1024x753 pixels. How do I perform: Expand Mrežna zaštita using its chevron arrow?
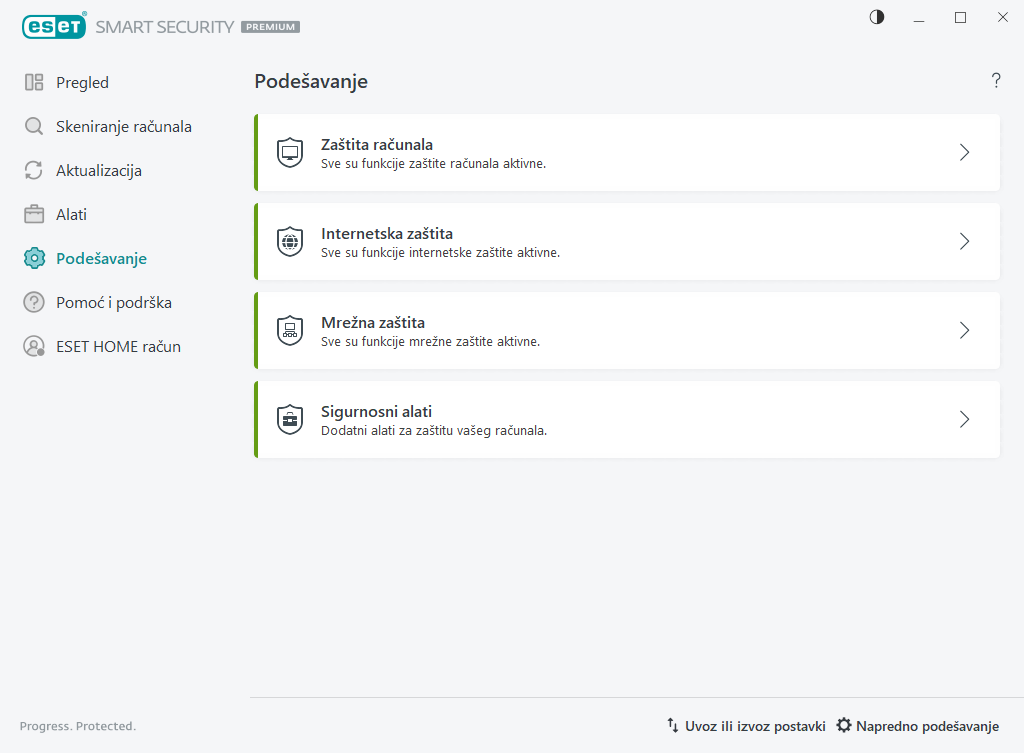964,331
